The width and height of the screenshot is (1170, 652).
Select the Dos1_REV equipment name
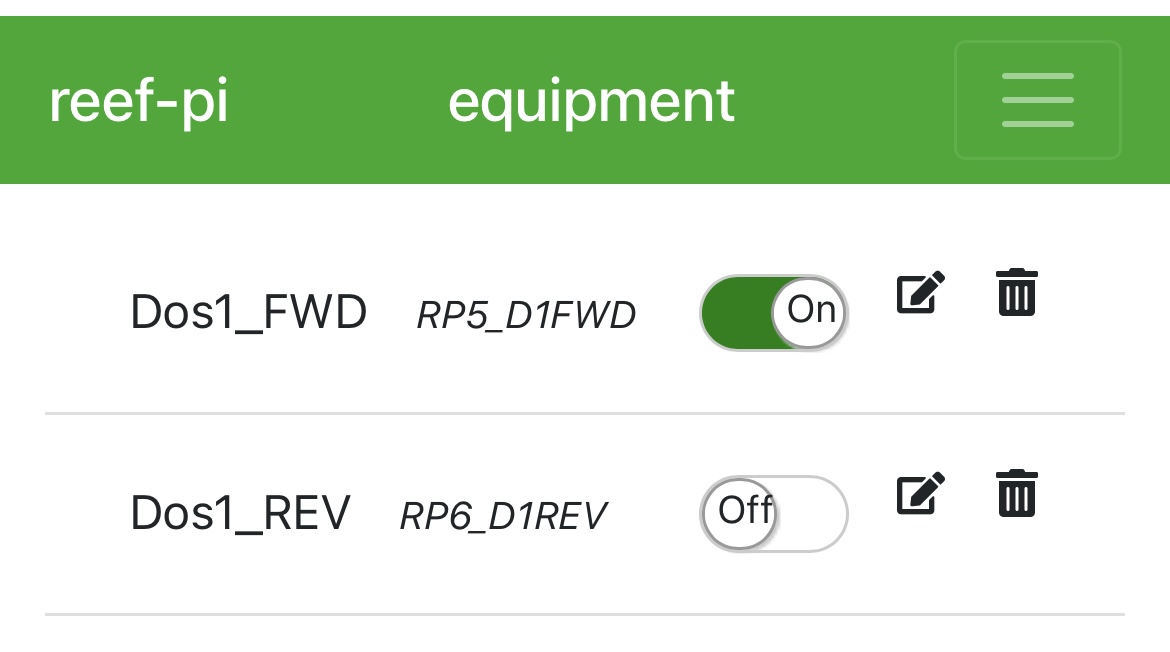241,514
